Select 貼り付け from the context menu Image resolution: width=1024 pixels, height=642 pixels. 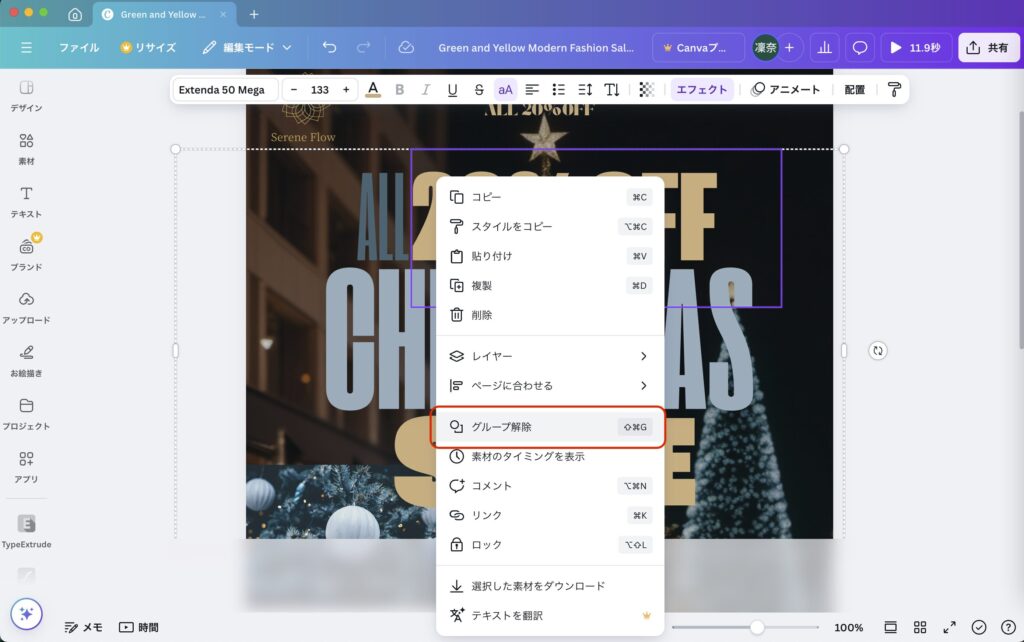coord(550,256)
